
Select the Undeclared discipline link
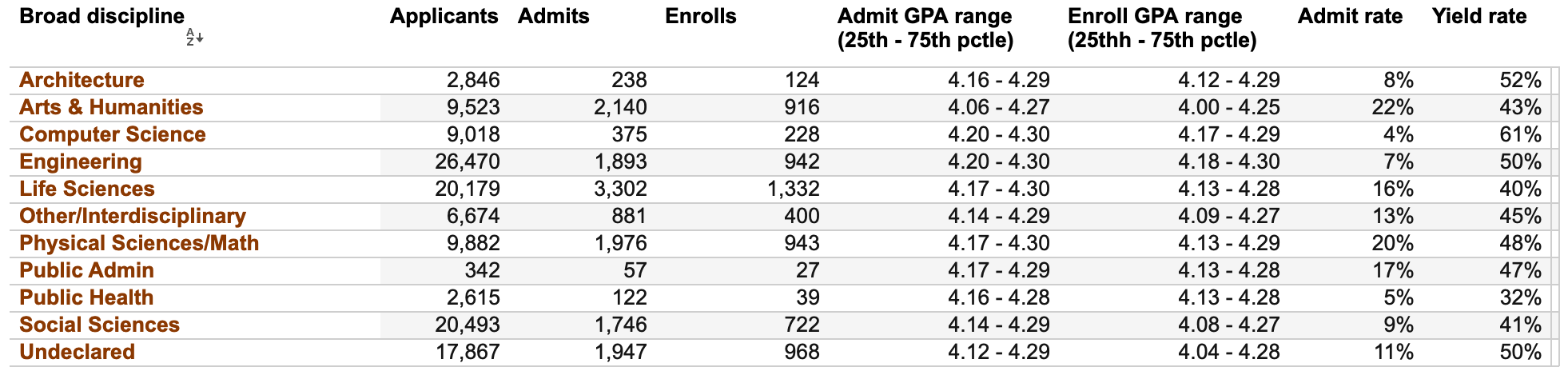click(x=77, y=352)
